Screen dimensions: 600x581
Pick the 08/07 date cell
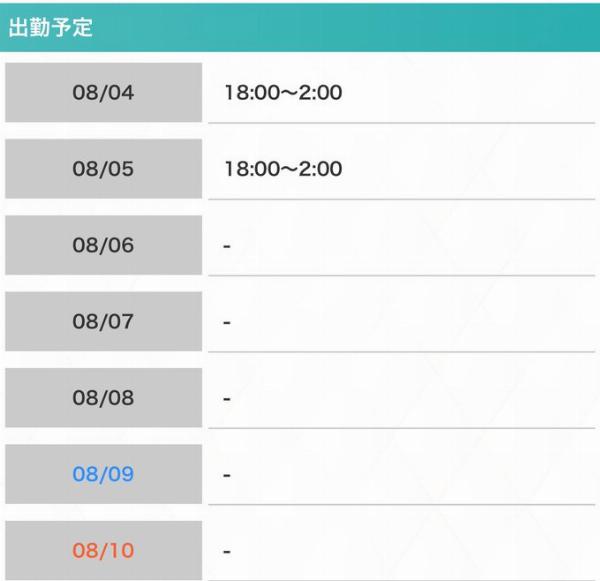tap(103, 322)
